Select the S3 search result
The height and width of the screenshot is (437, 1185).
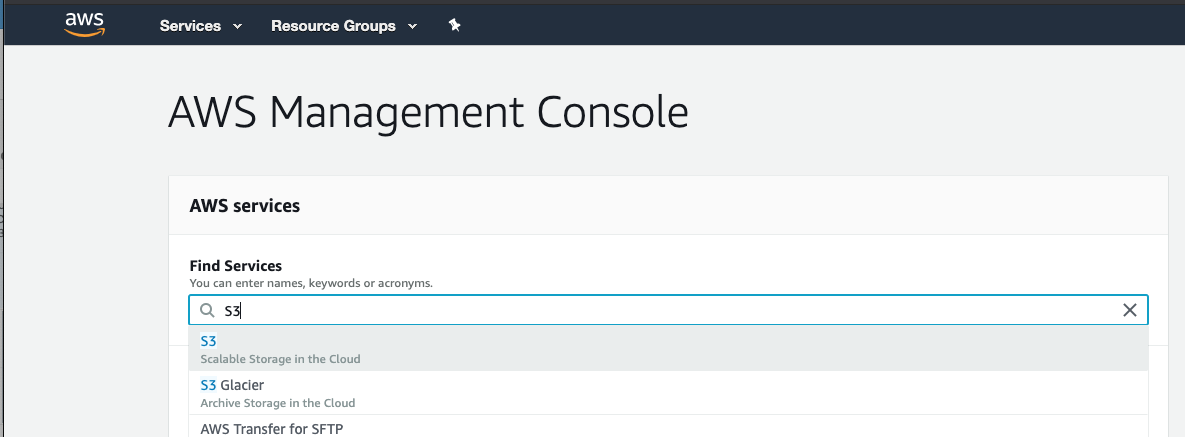pos(668,349)
